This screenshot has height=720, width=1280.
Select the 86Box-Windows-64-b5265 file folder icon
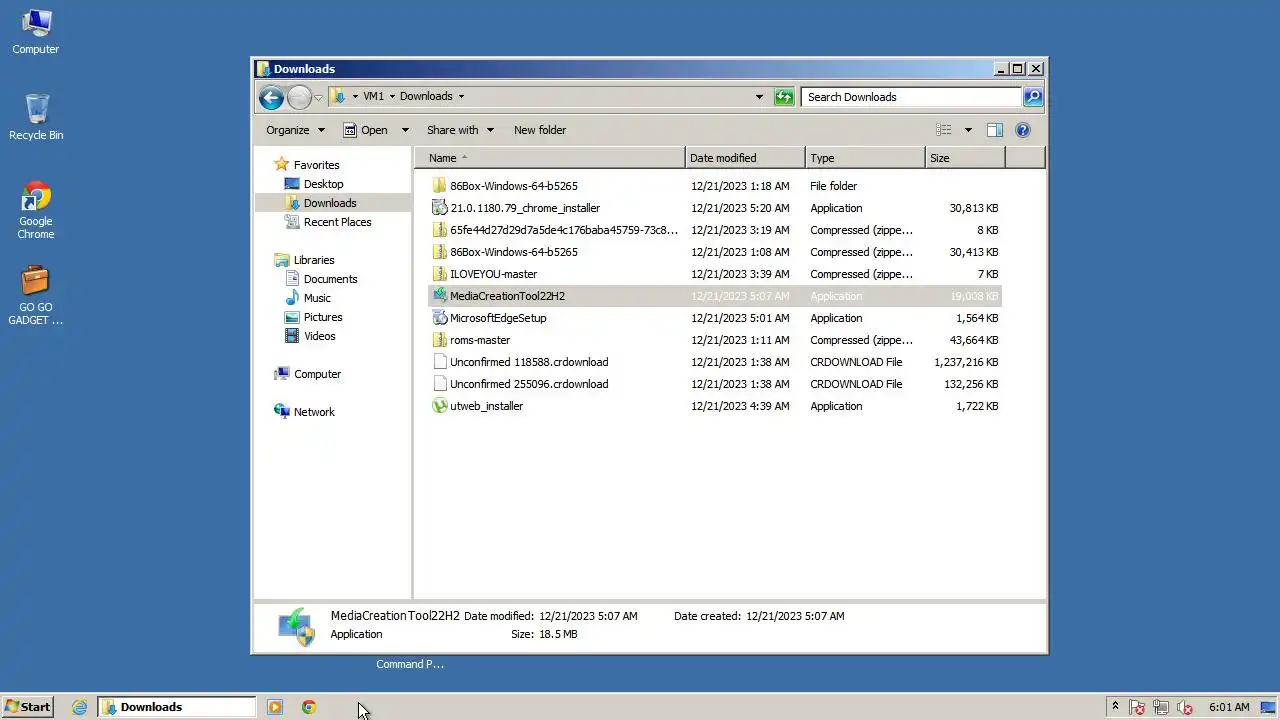pyautogui.click(x=439, y=186)
